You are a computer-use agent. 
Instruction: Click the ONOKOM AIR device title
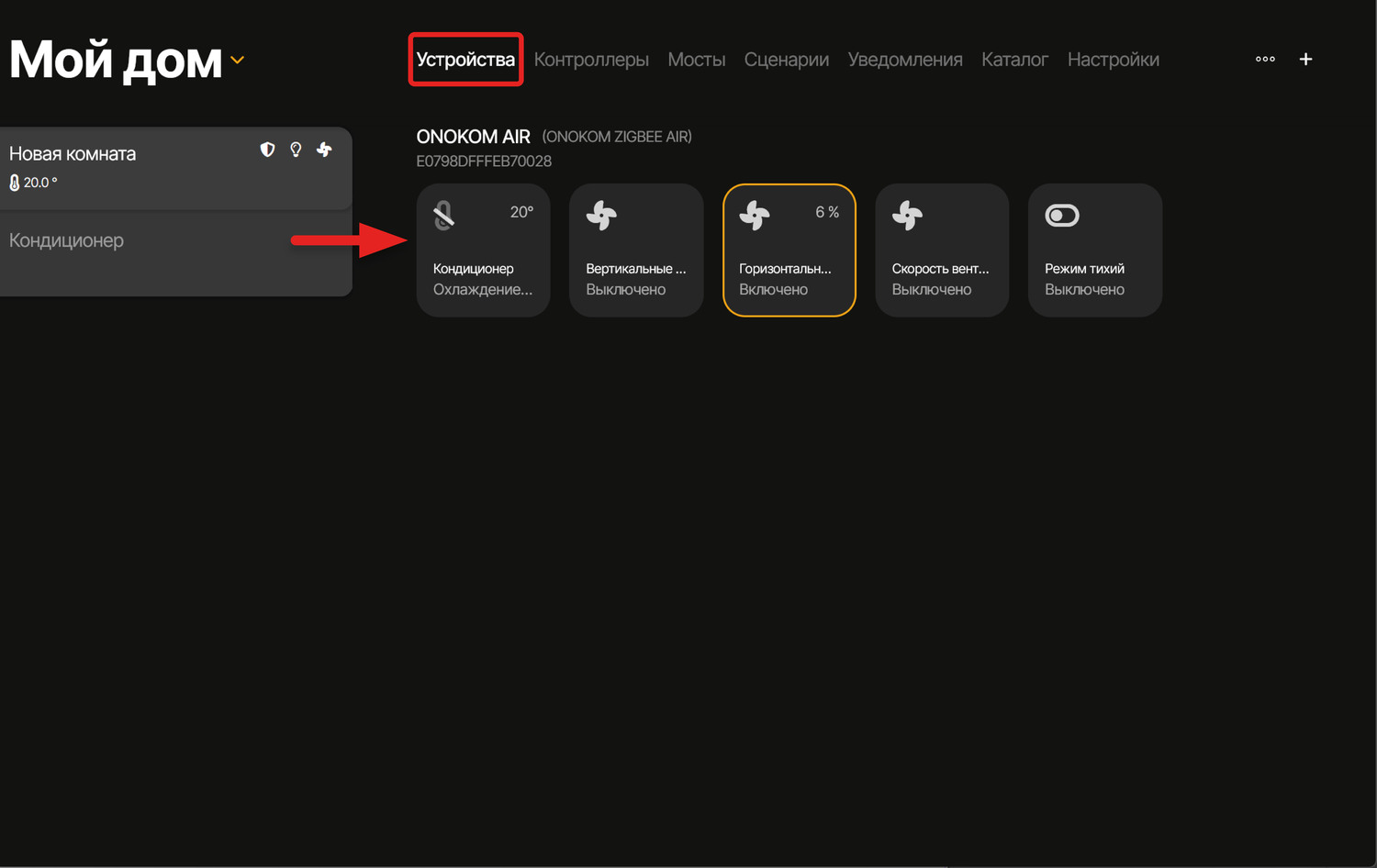(473, 137)
